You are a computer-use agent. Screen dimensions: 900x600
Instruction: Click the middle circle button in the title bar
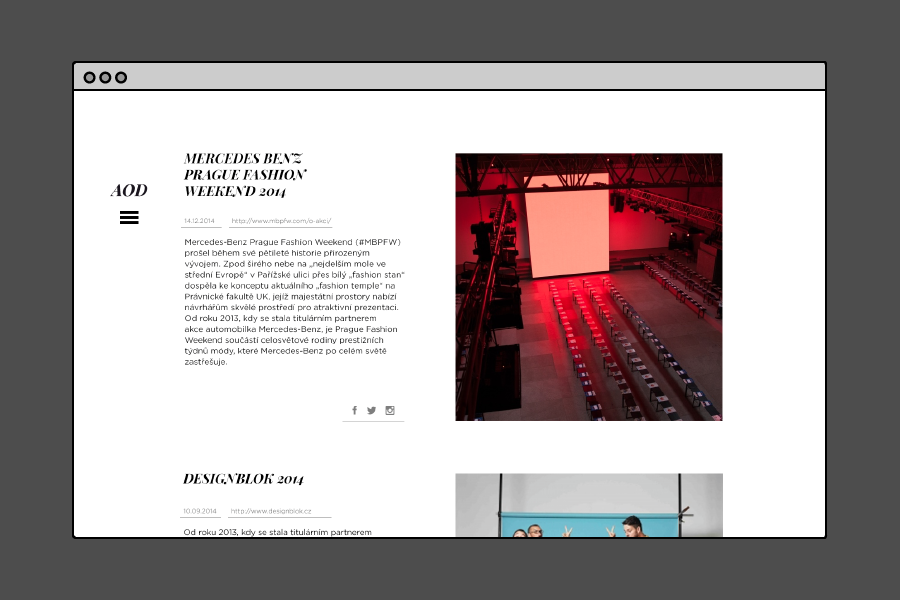tap(105, 77)
